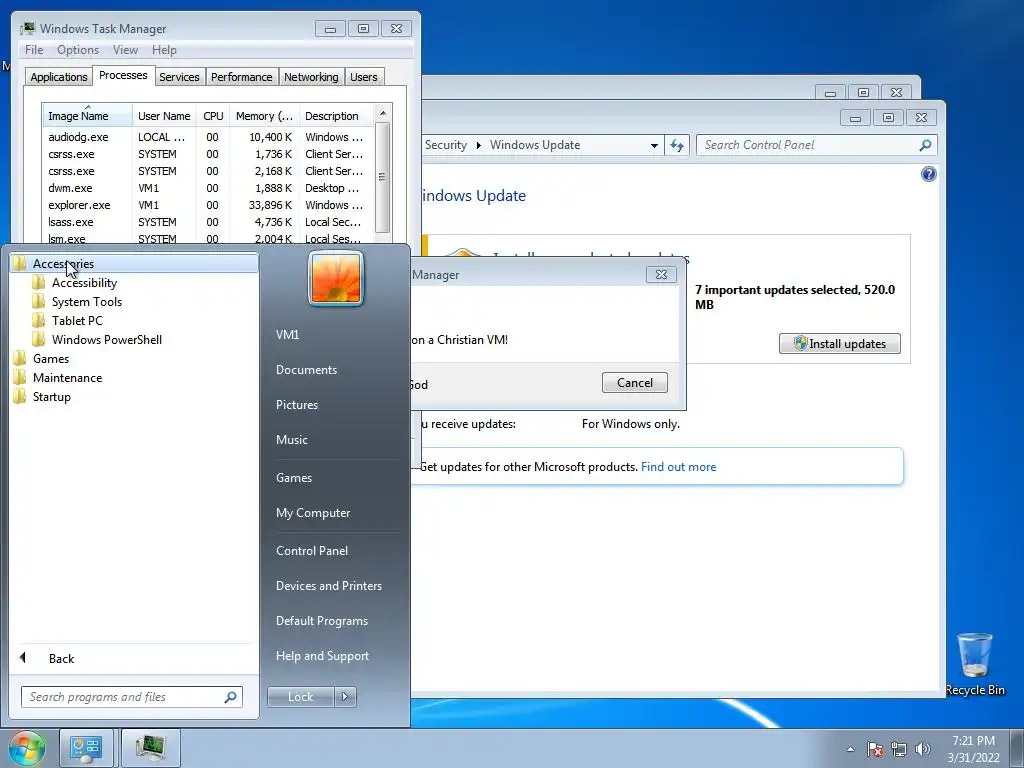
Task: Click the network tray icon
Action: coord(899,750)
